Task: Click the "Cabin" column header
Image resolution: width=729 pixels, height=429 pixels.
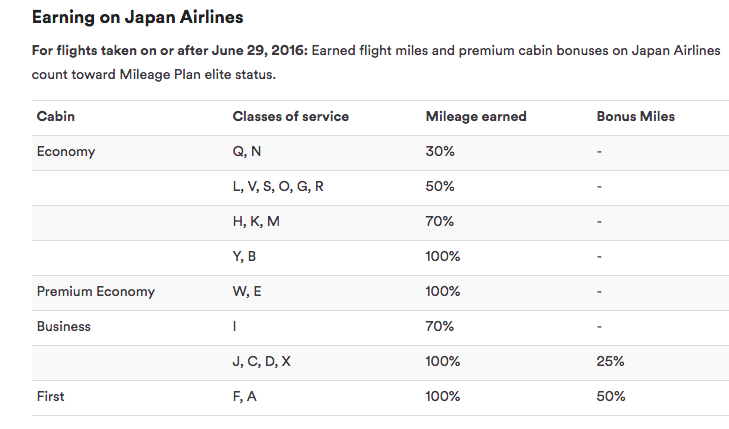Action: point(55,117)
